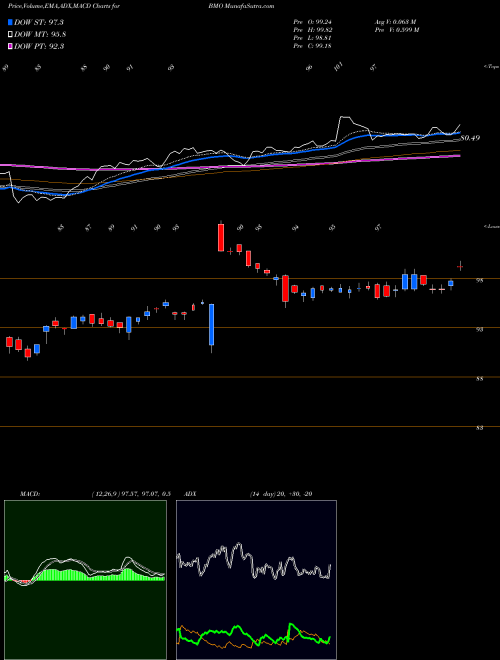Click the 'Pre L: 98.81' low value
500x660 pixels.
(x=312, y=38)
